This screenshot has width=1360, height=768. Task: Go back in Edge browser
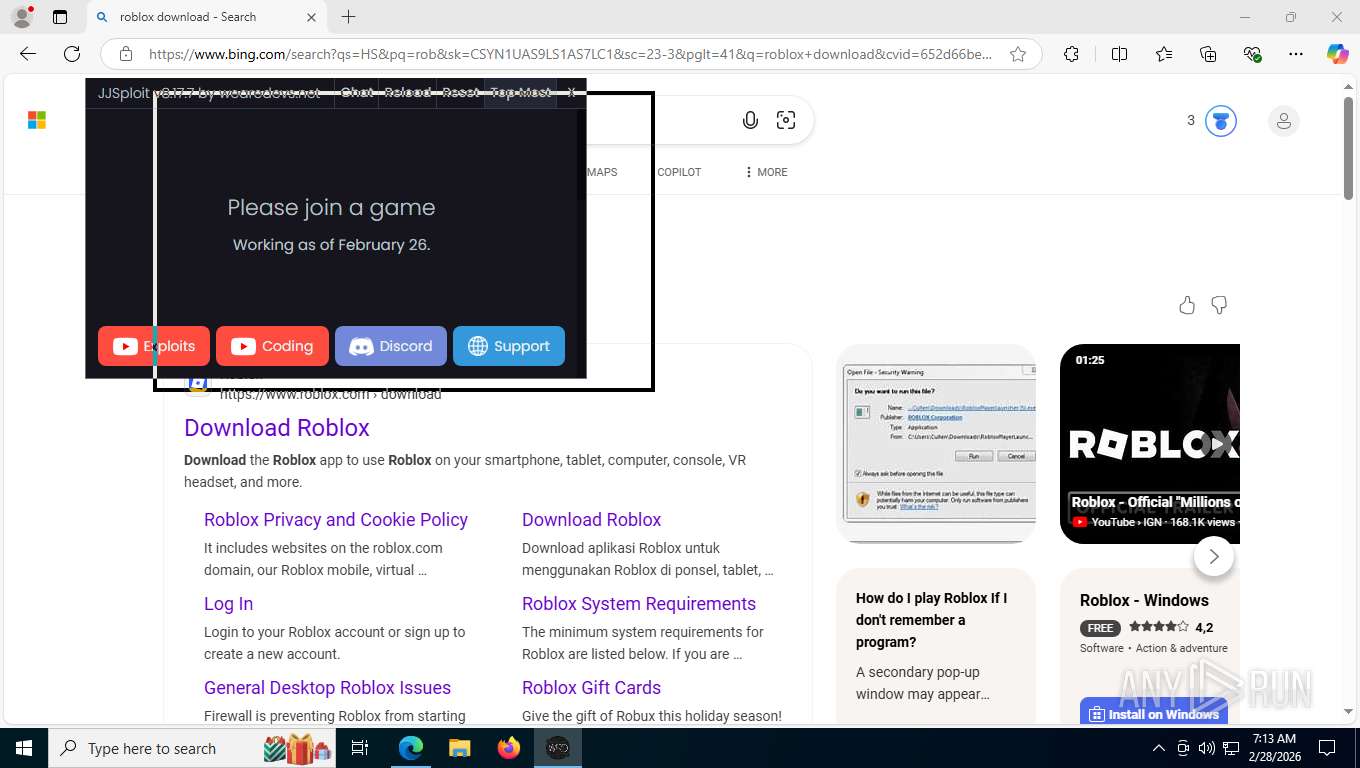pos(28,54)
